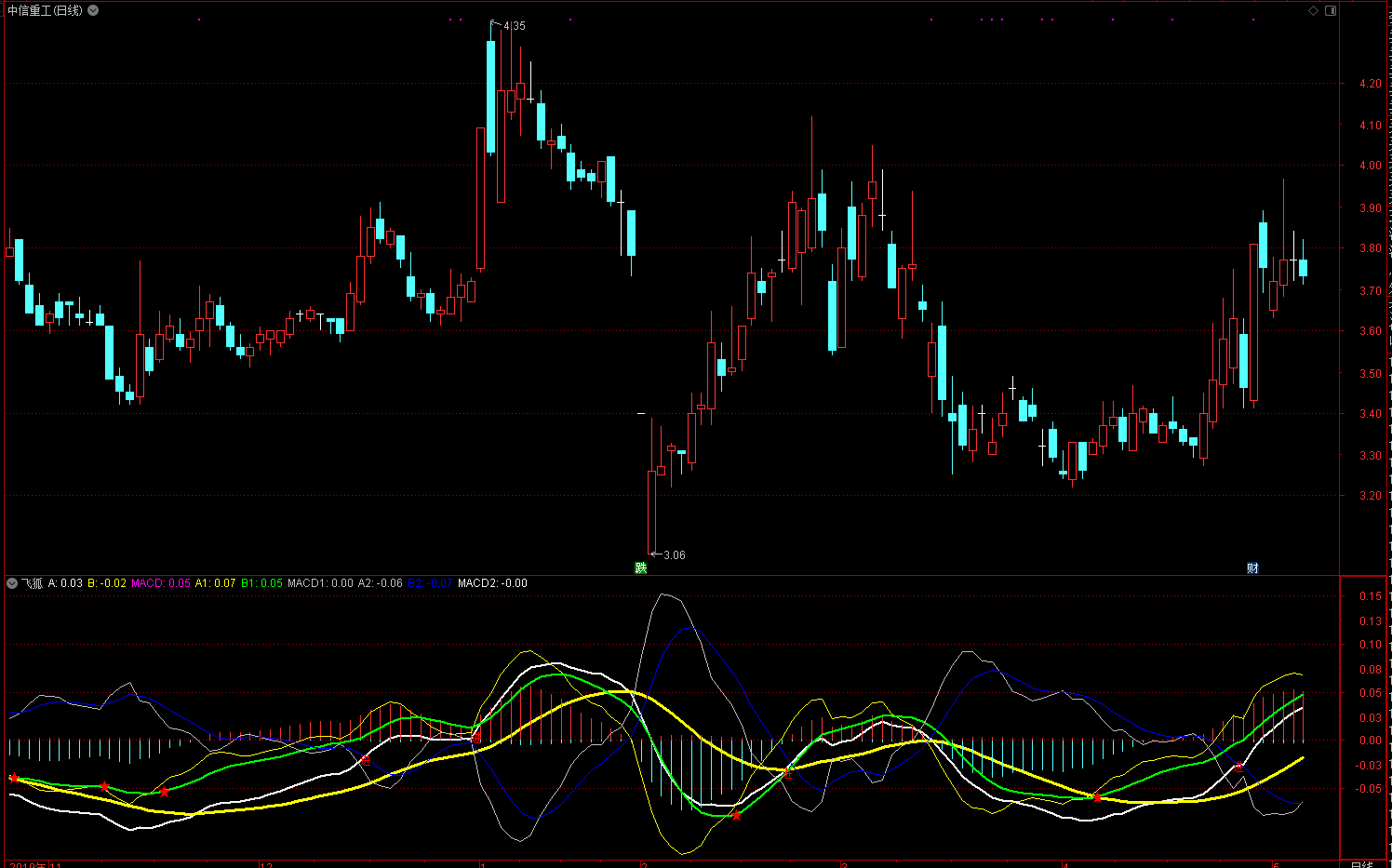Image resolution: width=1392 pixels, height=868 pixels.
Task: Click the 4.35 high price label
Action: click(x=515, y=26)
